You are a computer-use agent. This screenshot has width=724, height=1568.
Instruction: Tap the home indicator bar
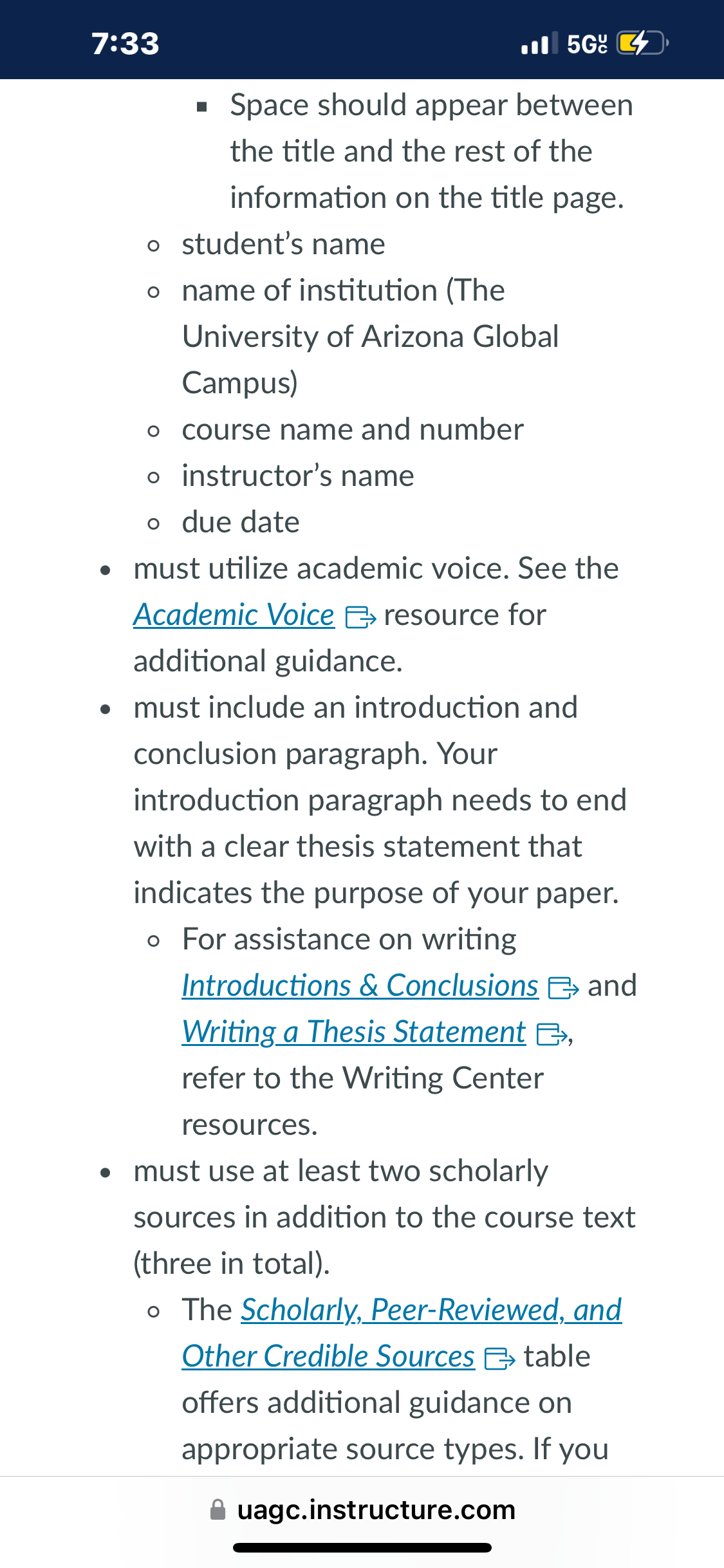pos(362,1548)
